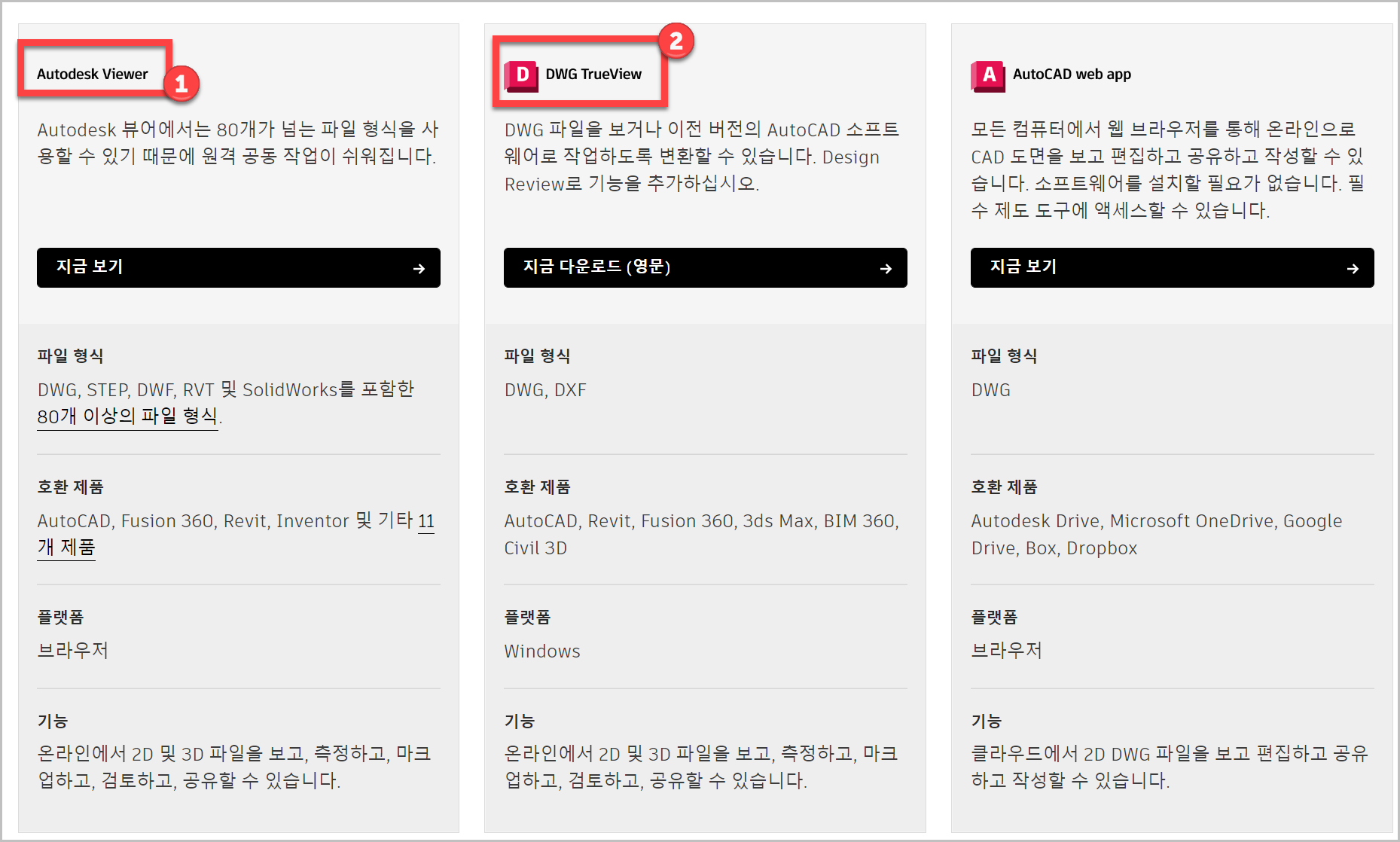Click 브라우저 platform value in AutoCAD web app card

1007,650
